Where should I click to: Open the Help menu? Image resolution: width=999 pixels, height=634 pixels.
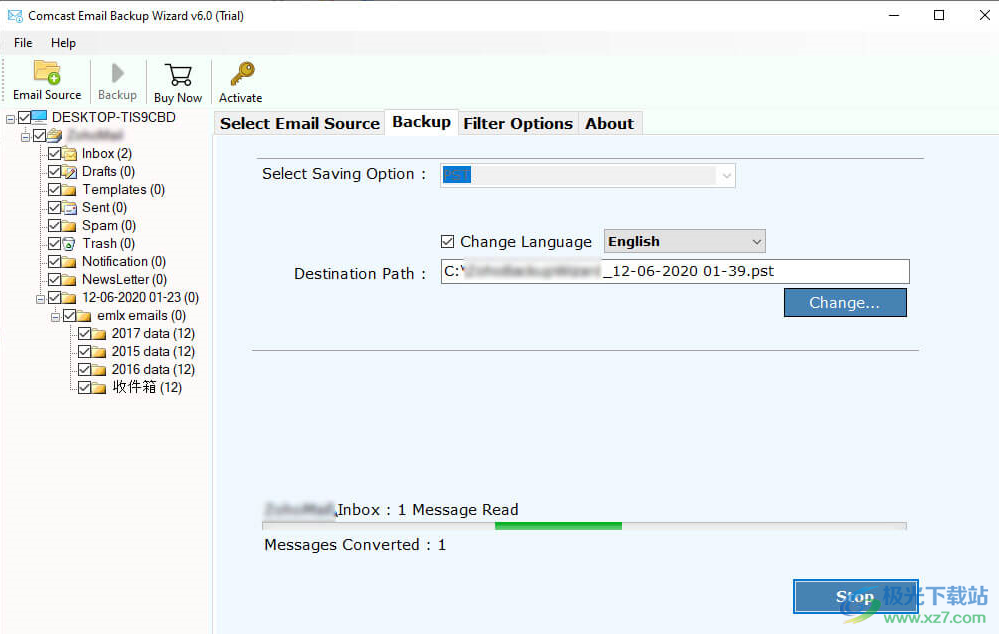click(x=63, y=43)
